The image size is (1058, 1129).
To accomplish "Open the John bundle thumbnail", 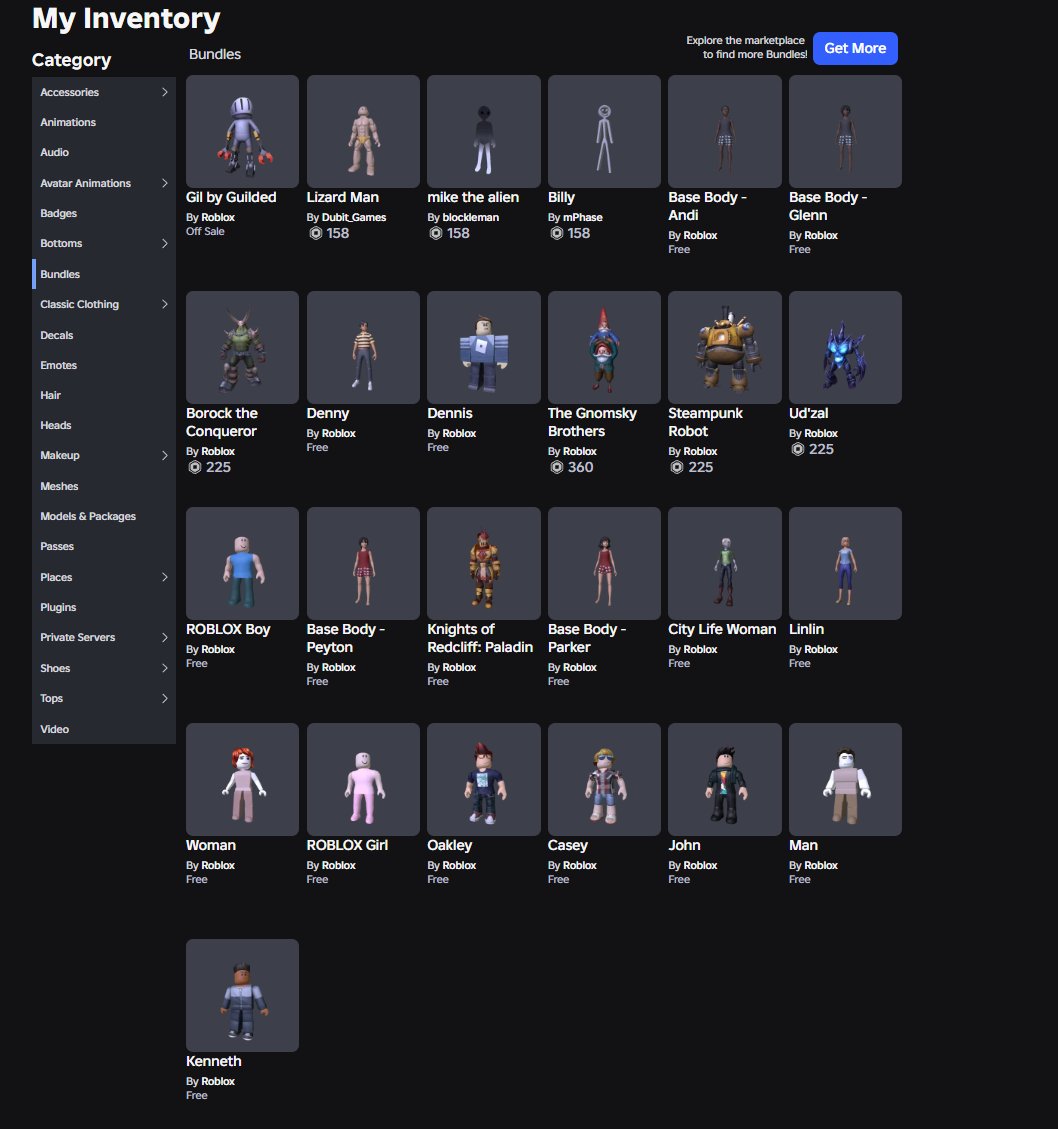I will coord(725,779).
